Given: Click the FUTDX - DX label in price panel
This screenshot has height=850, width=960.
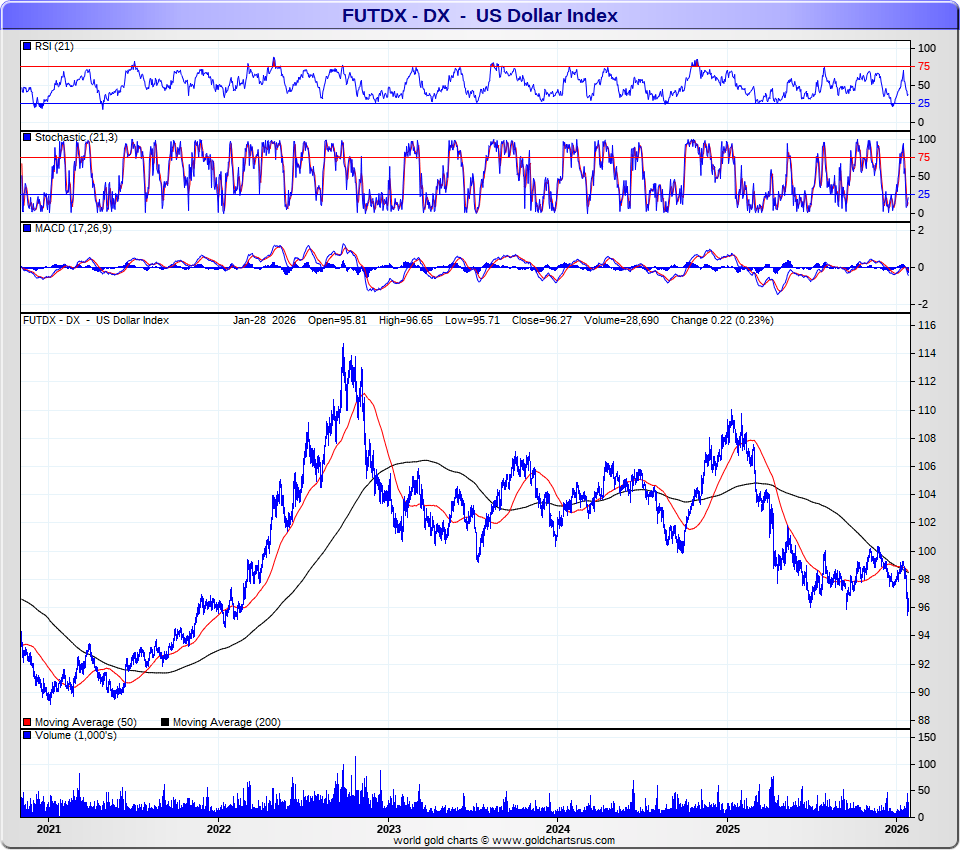Looking at the screenshot, I should [51, 320].
